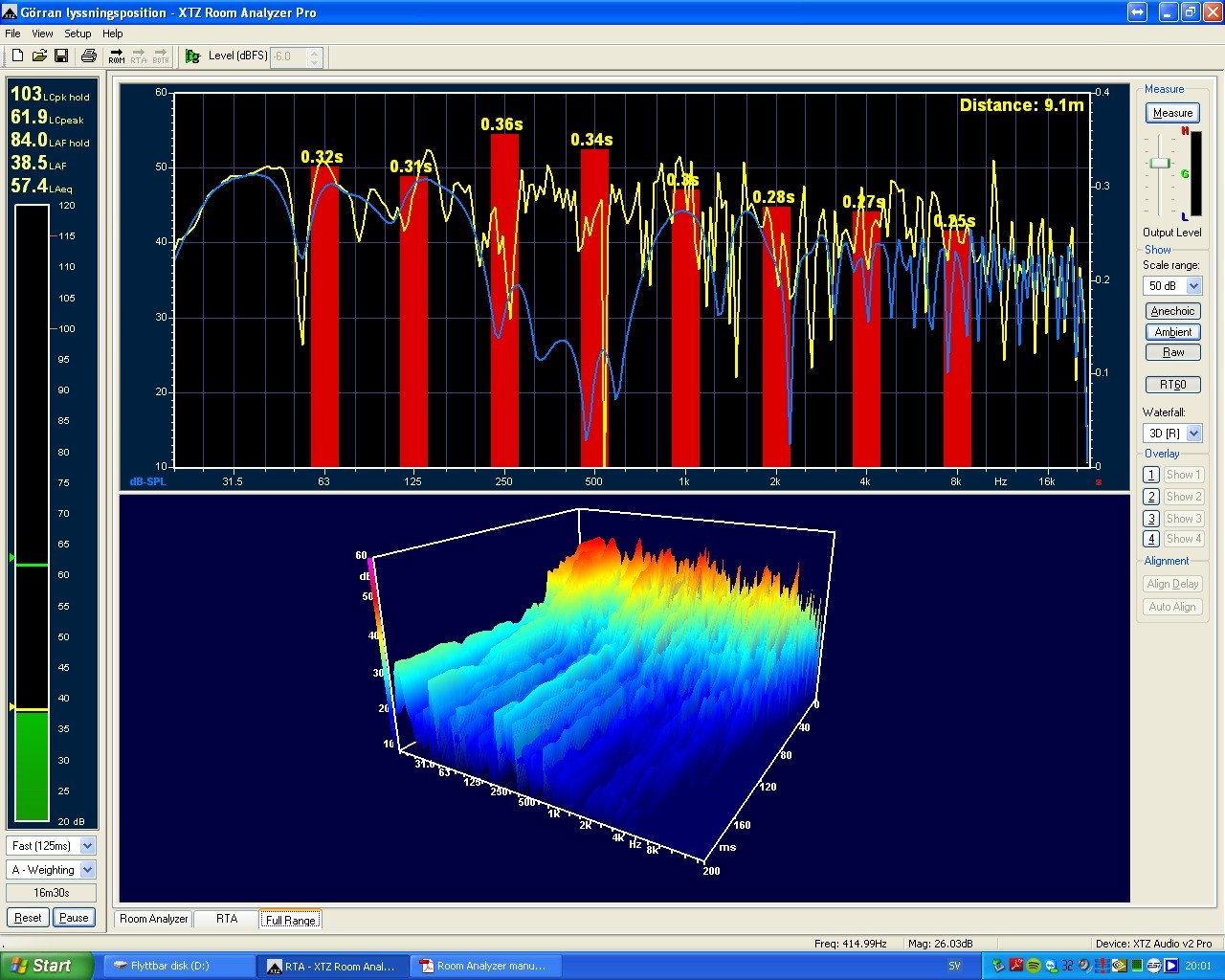Click the TeamViewer tray icon
Viewport: 1225px width, 980px height.
[x=1052, y=966]
